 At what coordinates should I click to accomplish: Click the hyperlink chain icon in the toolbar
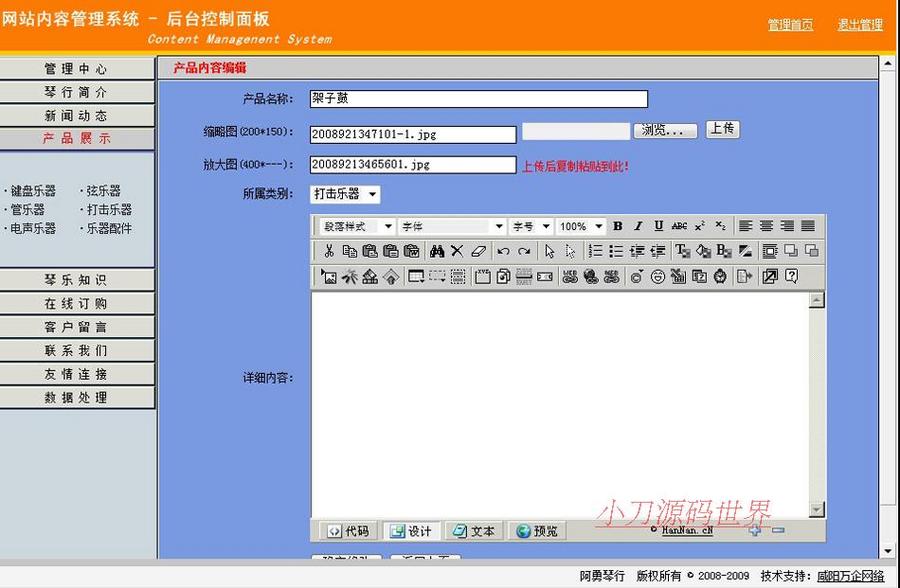[x=569, y=278]
